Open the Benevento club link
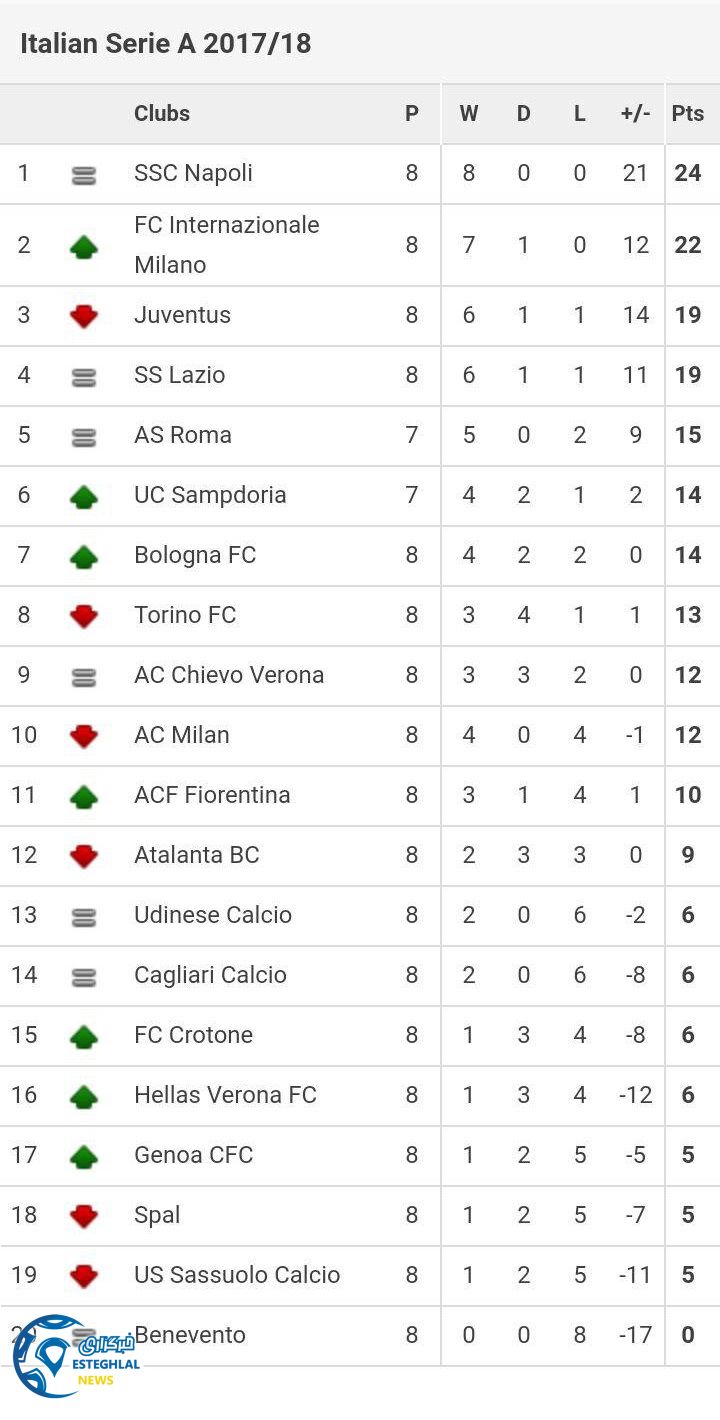This screenshot has height=1420, width=720. tap(190, 1334)
